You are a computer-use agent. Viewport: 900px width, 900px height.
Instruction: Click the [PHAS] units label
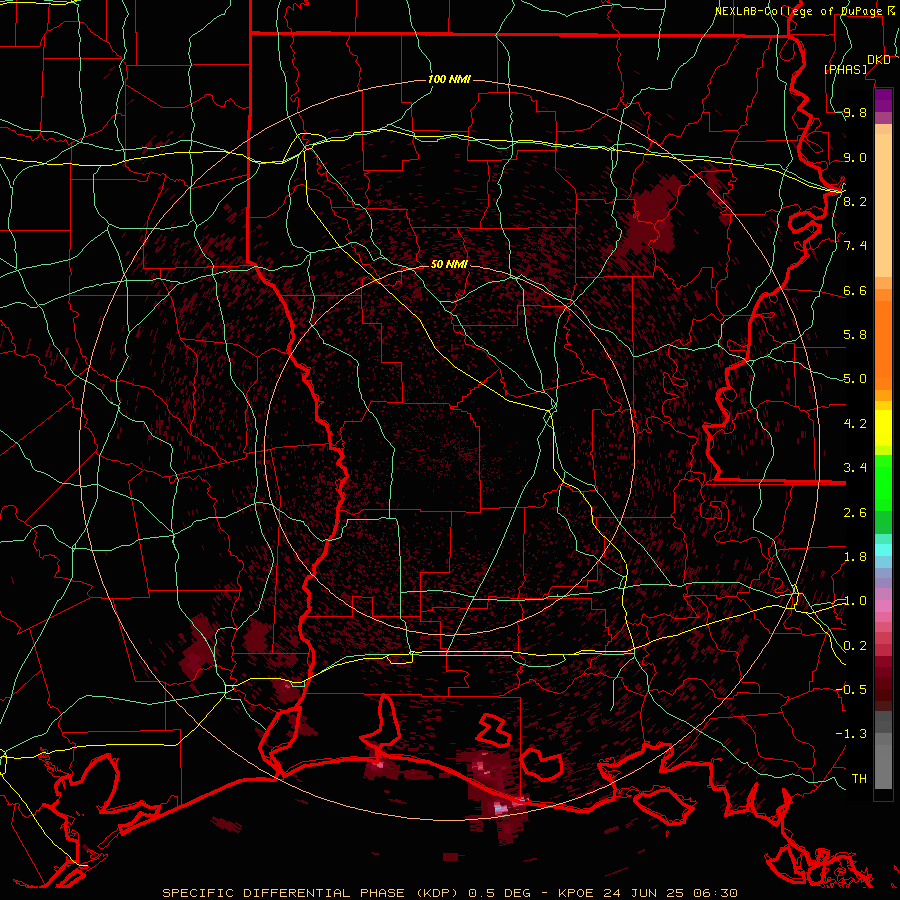pyautogui.click(x=845, y=70)
